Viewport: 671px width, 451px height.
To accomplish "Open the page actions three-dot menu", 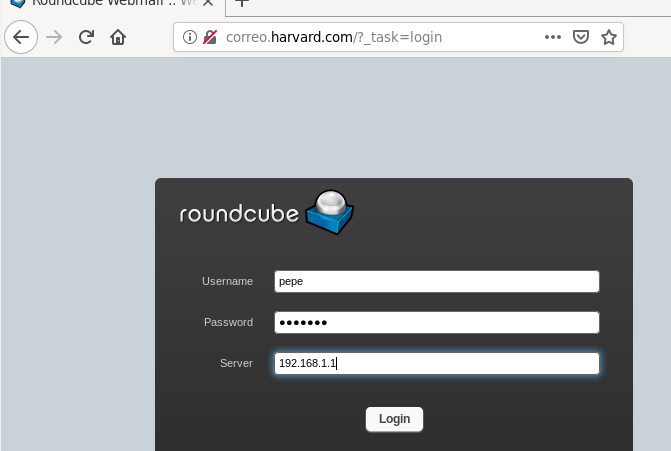I will [553, 38].
